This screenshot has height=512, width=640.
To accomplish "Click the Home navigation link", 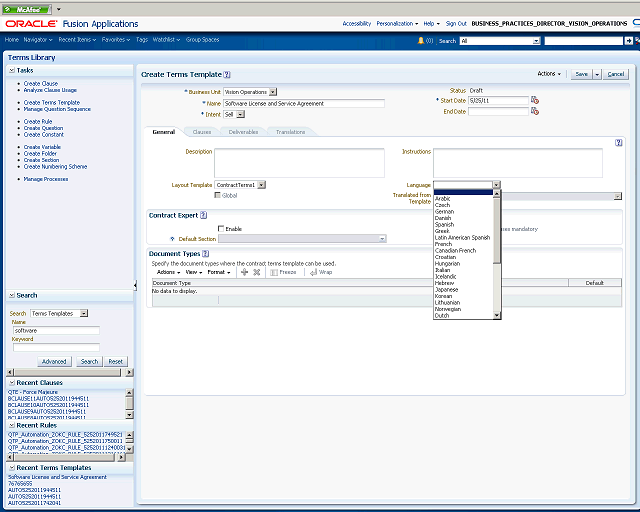I will [x=11, y=40].
